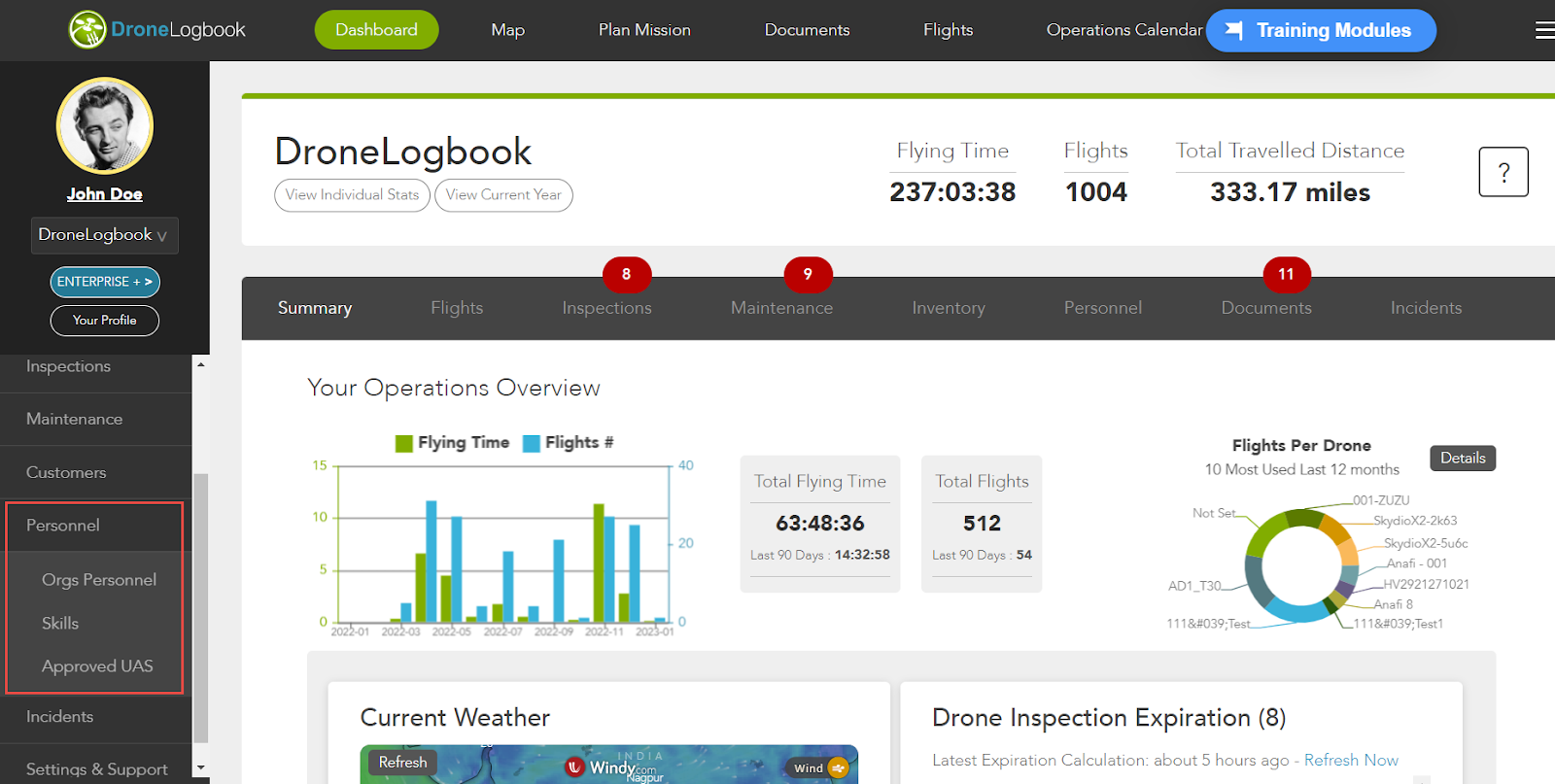Open Map in top navigation
Screen dimensions: 1555x784
click(507, 30)
